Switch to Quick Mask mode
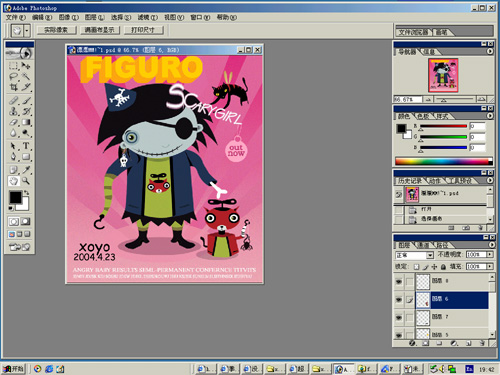Viewport: 500px width, 375px height. 26,221
